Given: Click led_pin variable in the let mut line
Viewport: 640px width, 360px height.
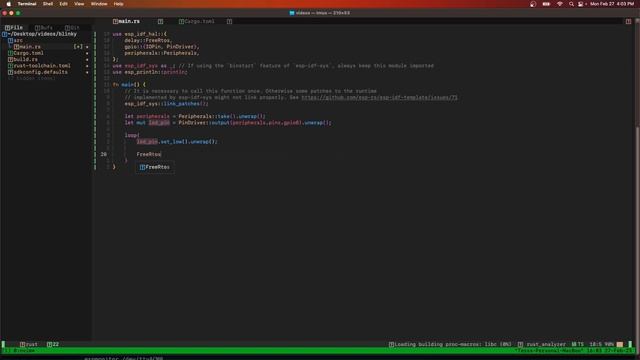Looking at the screenshot, I should pyautogui.click(x=159, y=122).
